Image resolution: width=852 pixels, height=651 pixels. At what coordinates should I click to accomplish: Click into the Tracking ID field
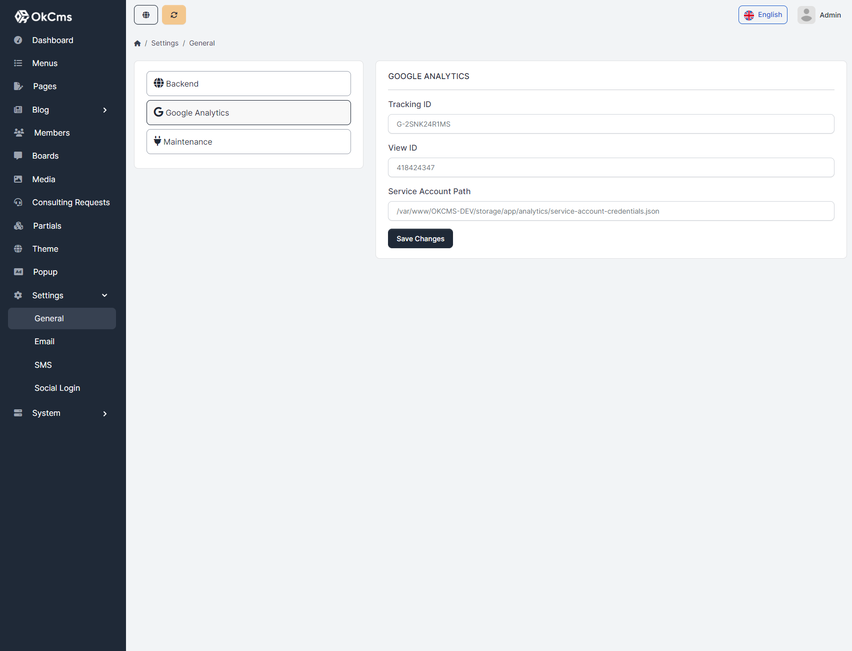(x=610, y=124)
